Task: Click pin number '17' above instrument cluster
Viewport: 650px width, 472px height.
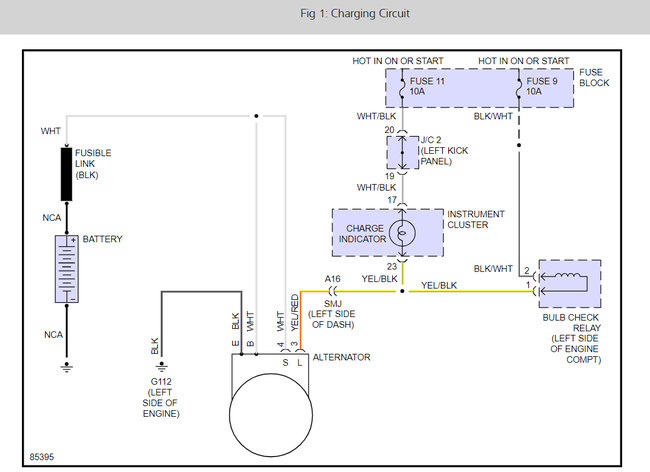Action: coord(392,200)
